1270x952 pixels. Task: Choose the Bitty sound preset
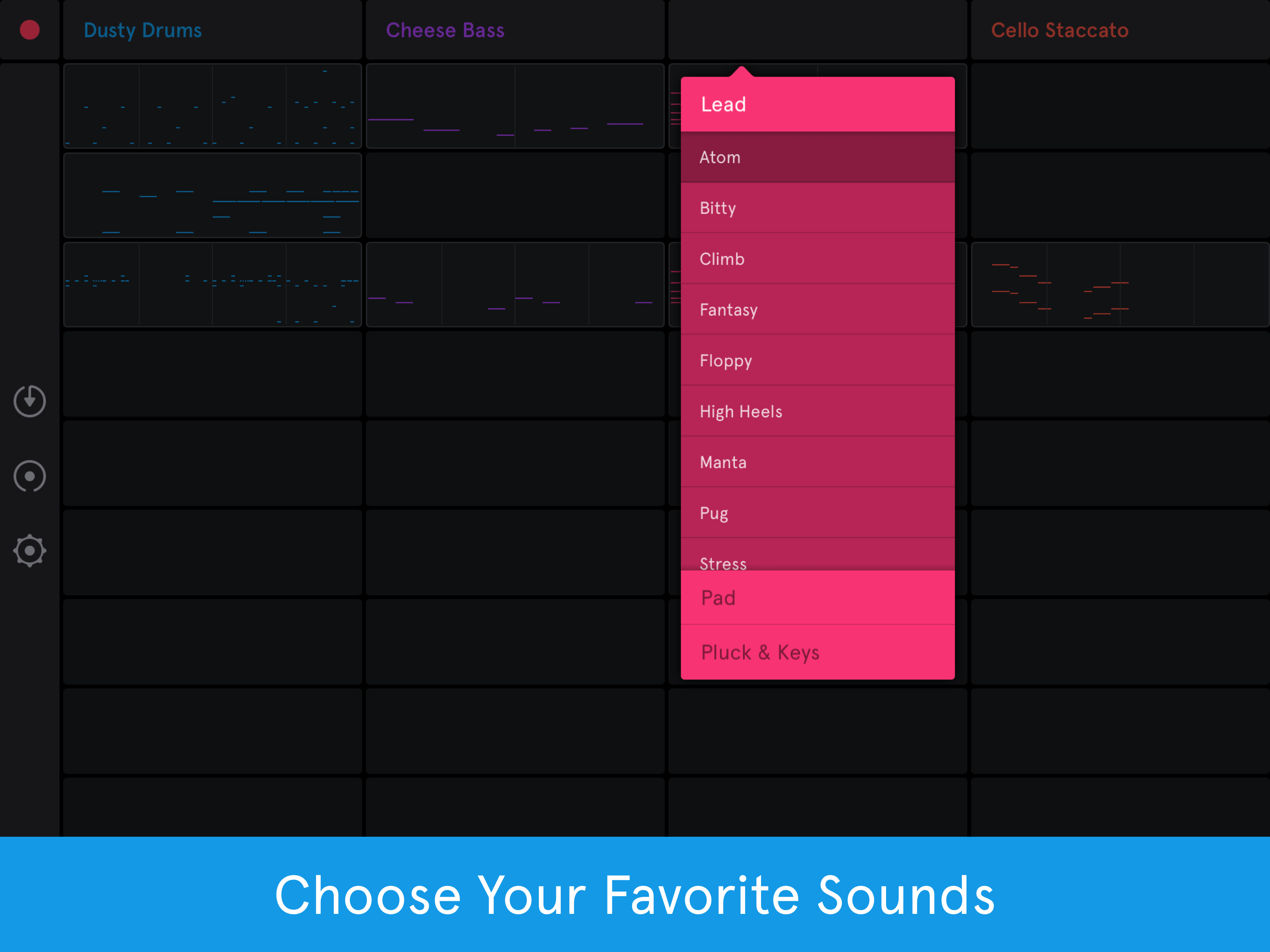817,208
